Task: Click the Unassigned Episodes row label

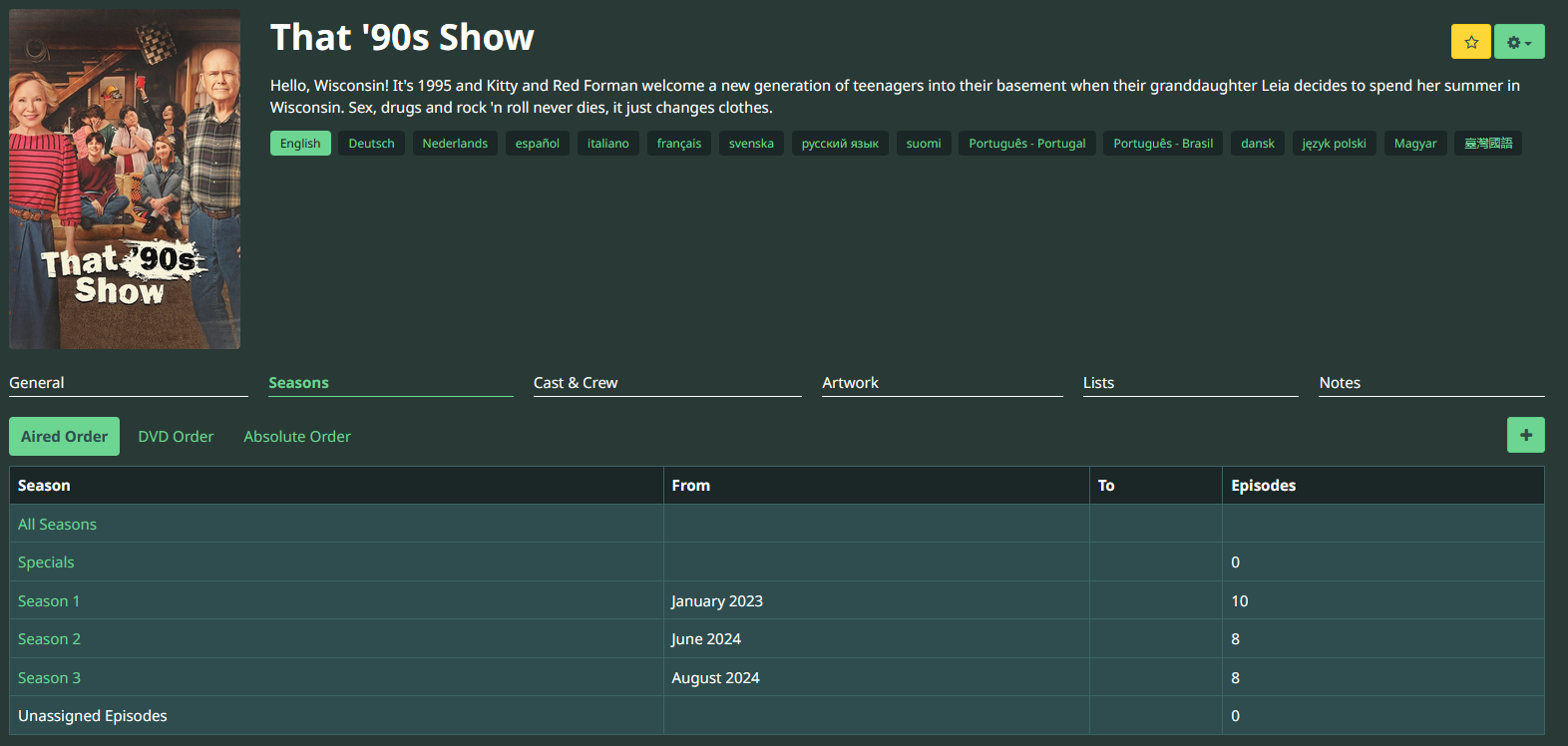Action: click(x=93, y=716)
